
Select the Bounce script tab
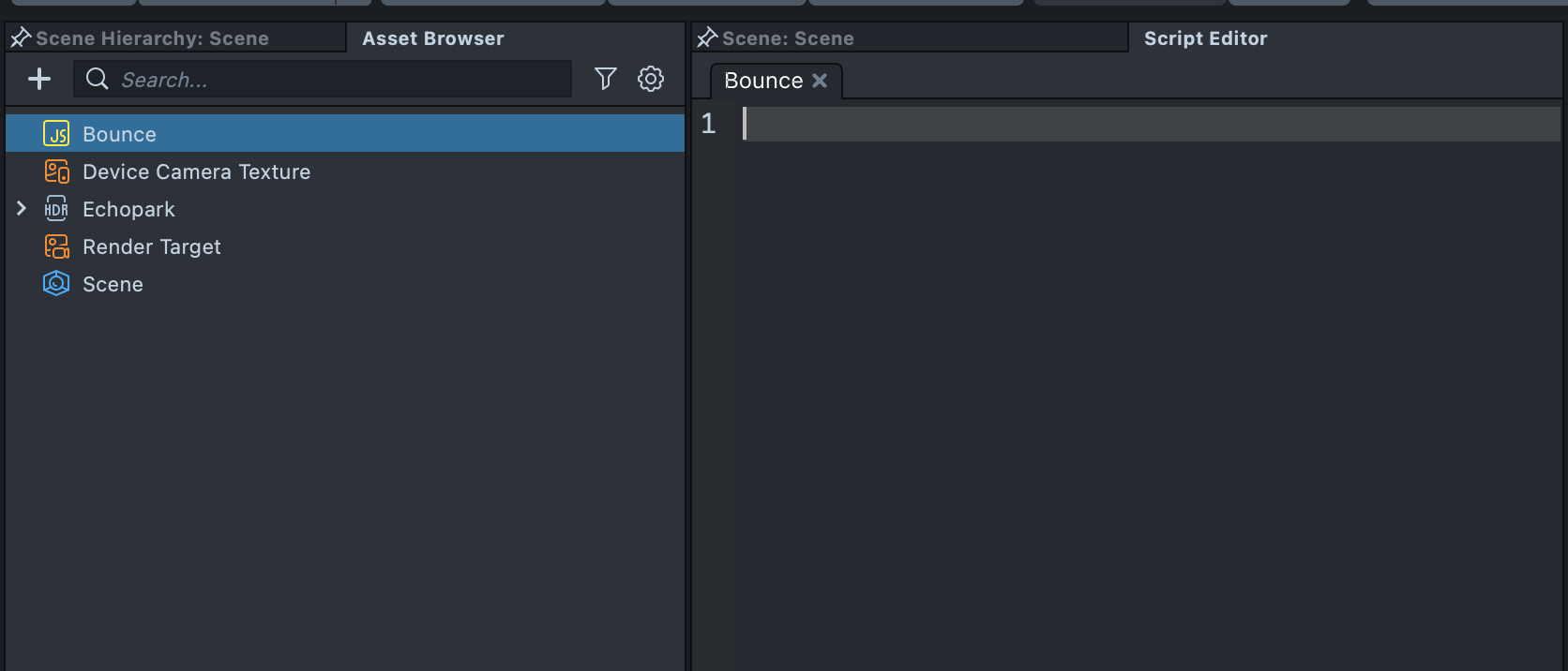point(763,81)
